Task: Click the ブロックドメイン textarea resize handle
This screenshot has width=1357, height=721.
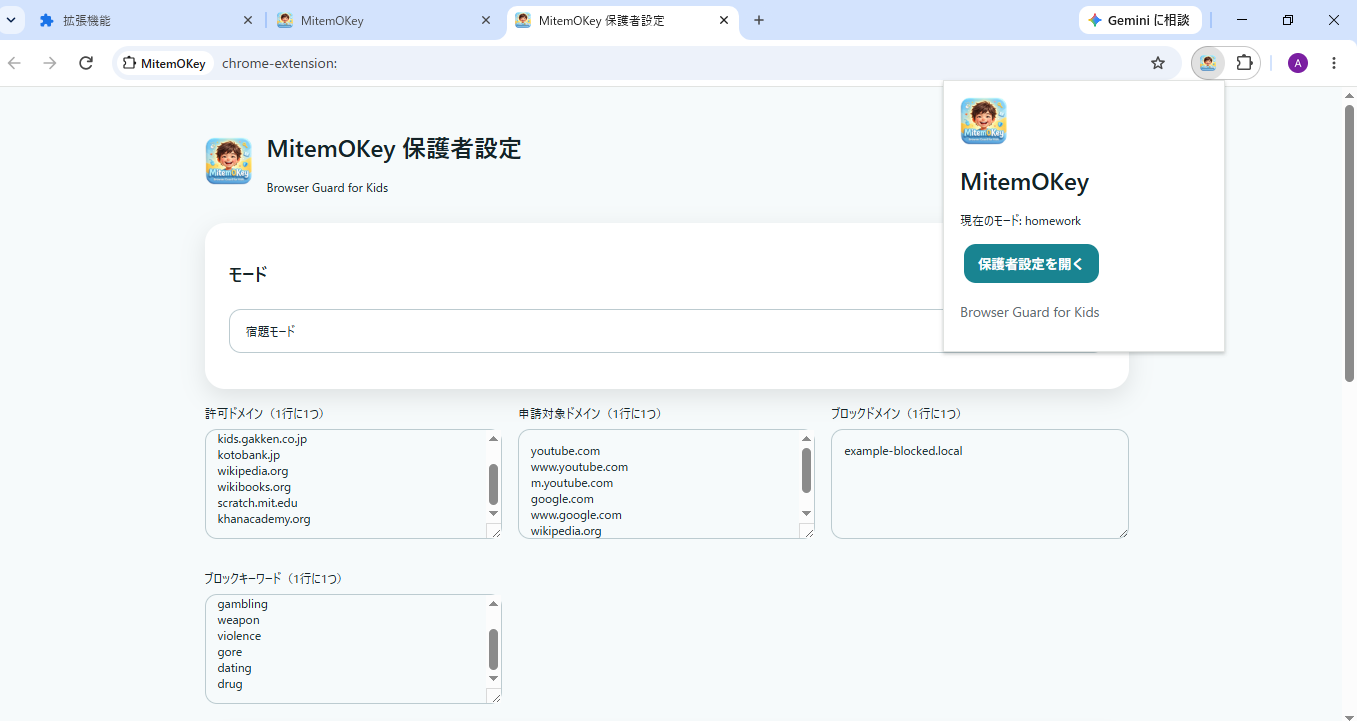Action: [1122, 532]
